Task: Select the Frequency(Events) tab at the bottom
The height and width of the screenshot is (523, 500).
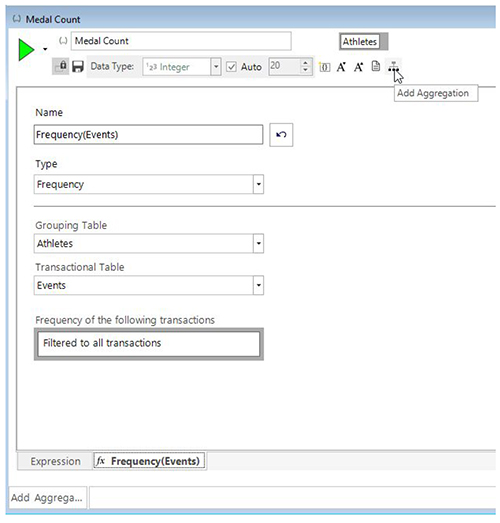Action: point(149,461)
